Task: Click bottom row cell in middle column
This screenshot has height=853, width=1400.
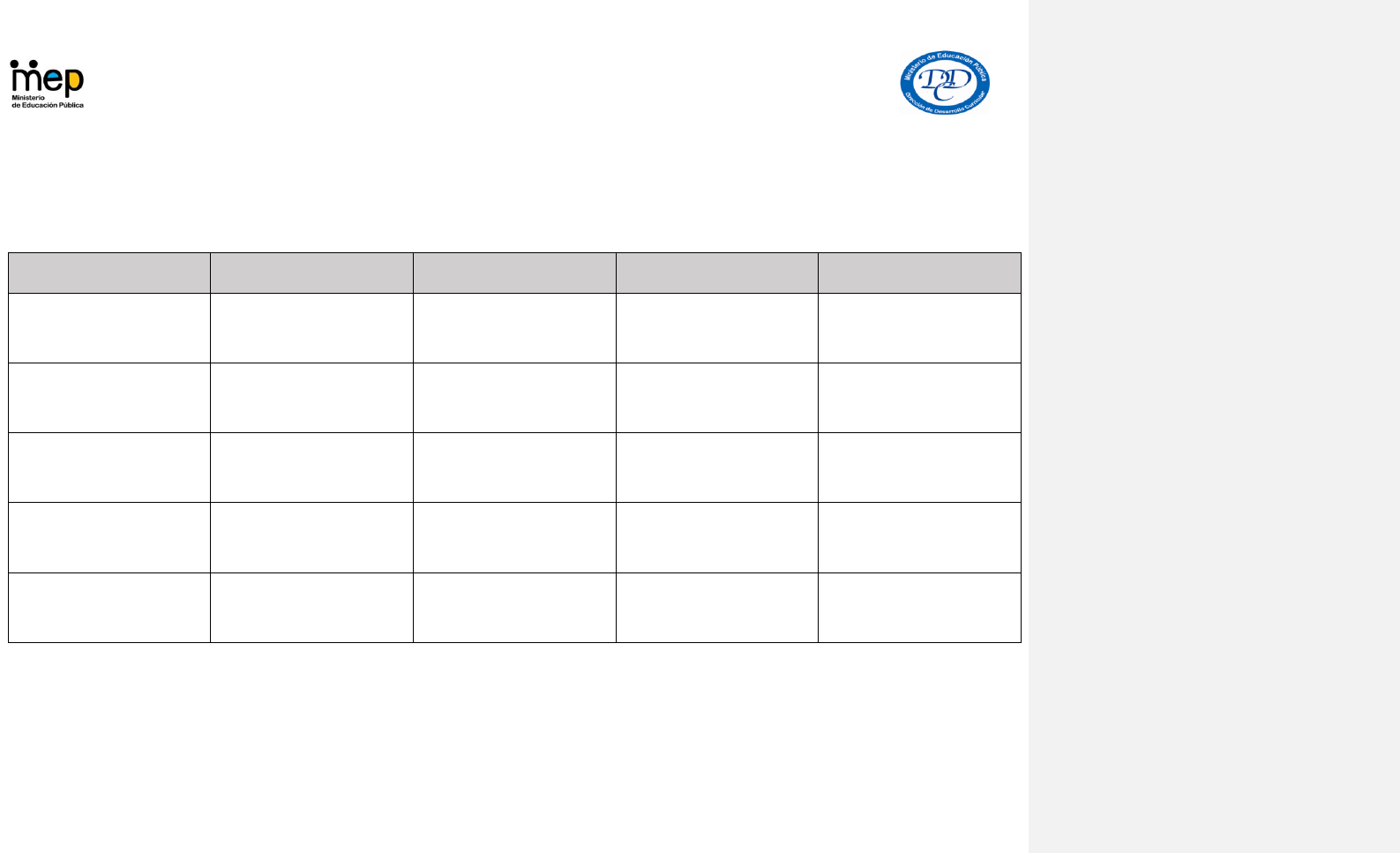Action: tap(514, 608)
